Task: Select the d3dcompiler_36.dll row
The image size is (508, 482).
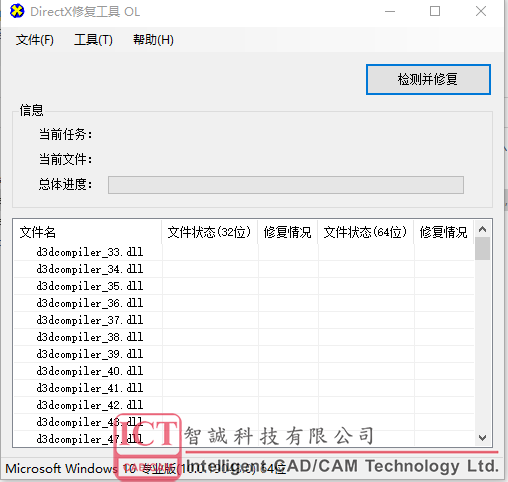Action: [x=244, y=303]
